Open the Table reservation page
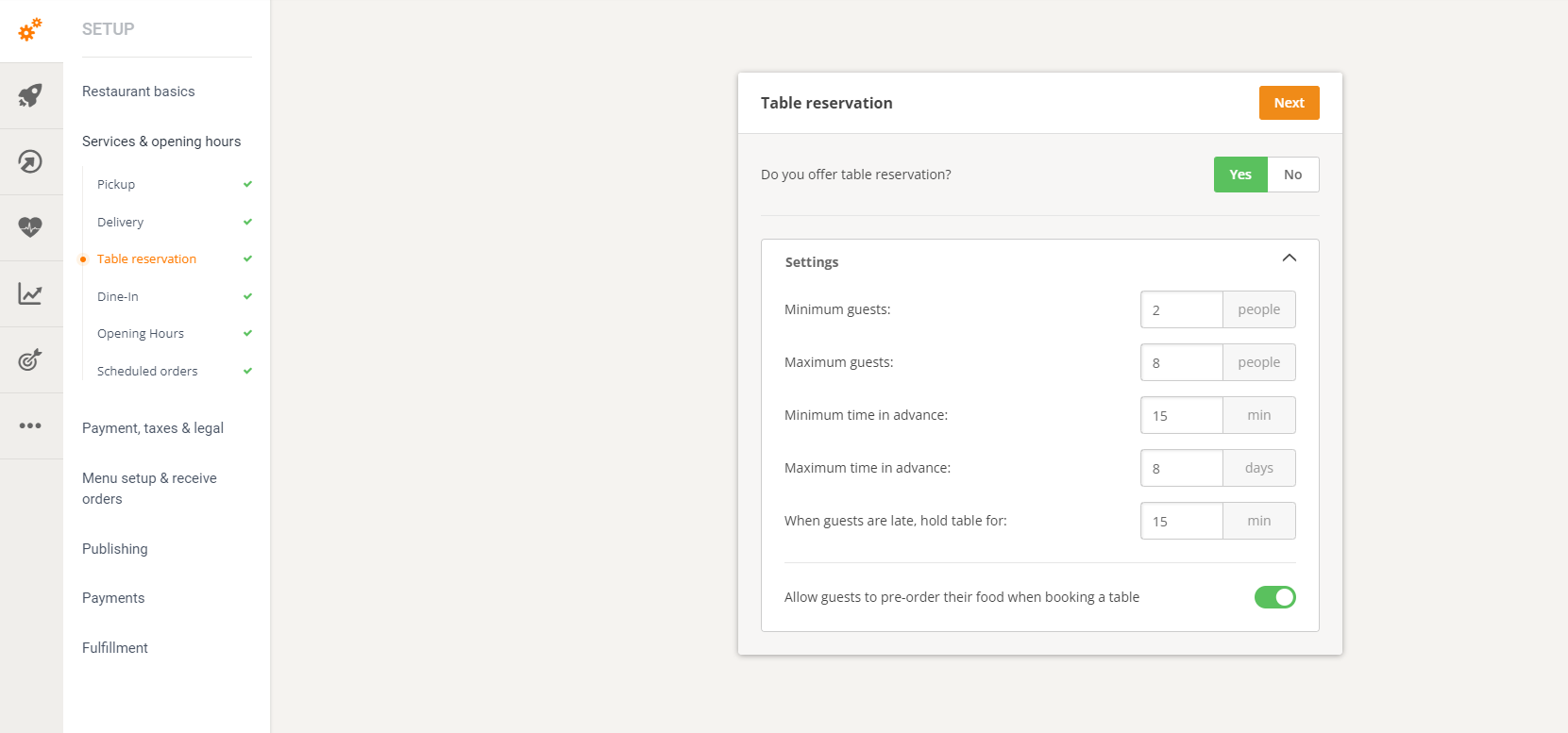The image size is (1568, 733). [x=147, y=258]
